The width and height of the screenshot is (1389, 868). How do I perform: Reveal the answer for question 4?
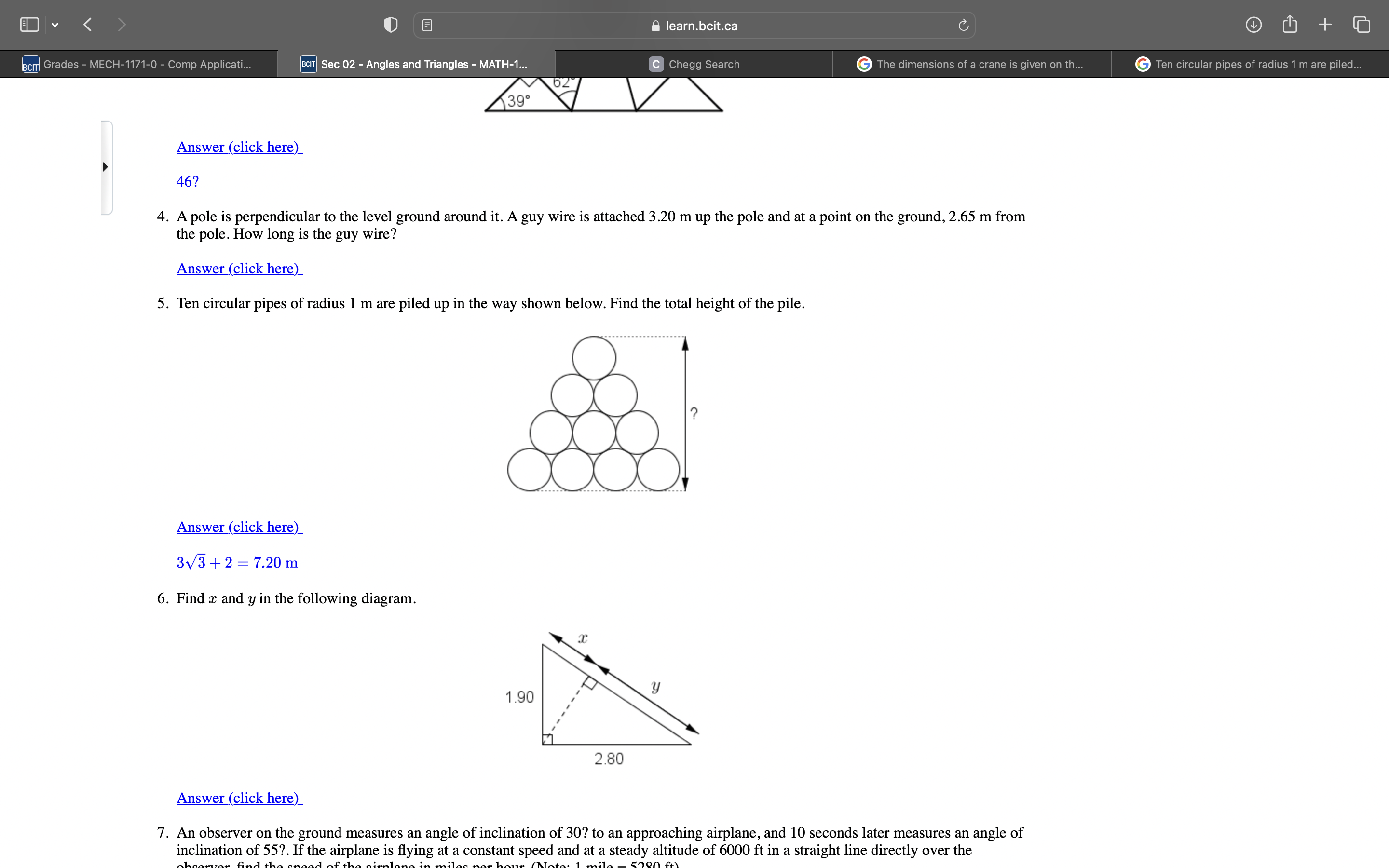click(239, 269)
